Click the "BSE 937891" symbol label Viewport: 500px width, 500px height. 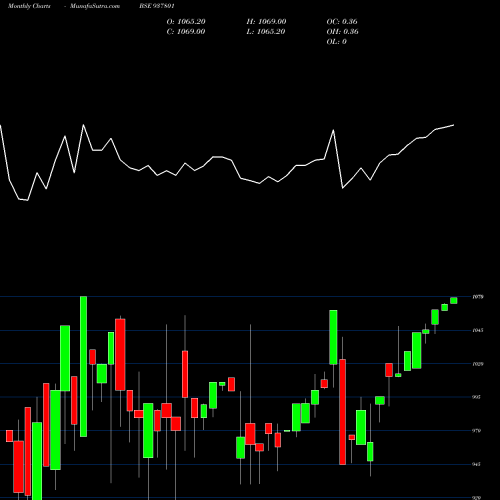157,6
